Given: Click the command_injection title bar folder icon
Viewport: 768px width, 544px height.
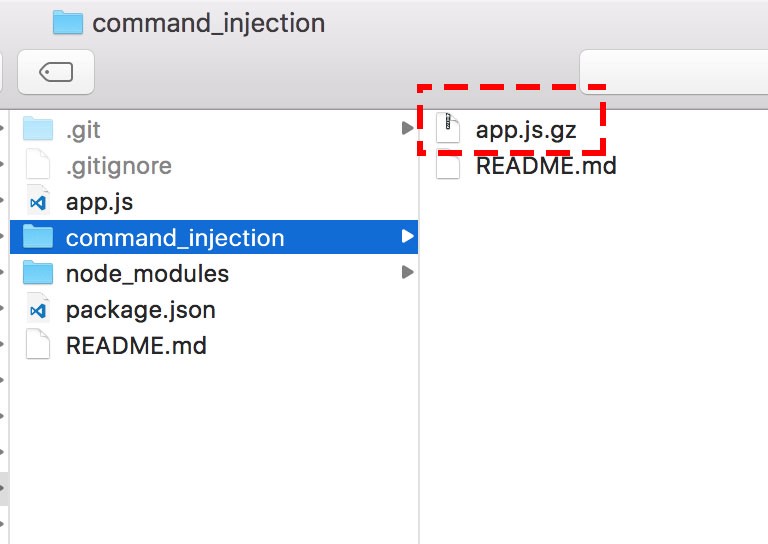Looking at the screenshot, I should [67, 22].
